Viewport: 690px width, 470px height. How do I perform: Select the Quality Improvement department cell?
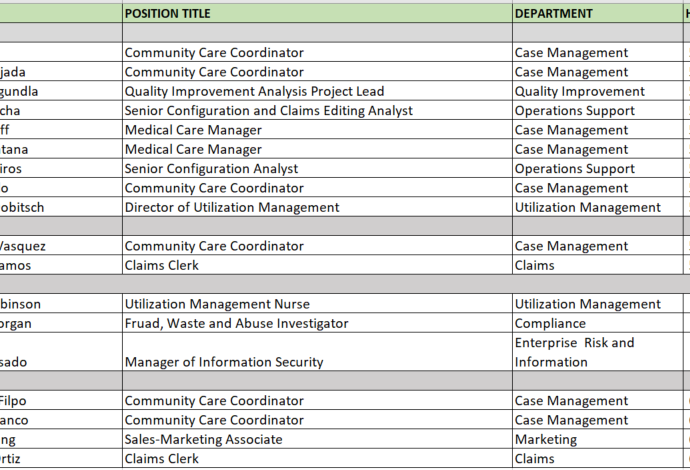(598, 91)
